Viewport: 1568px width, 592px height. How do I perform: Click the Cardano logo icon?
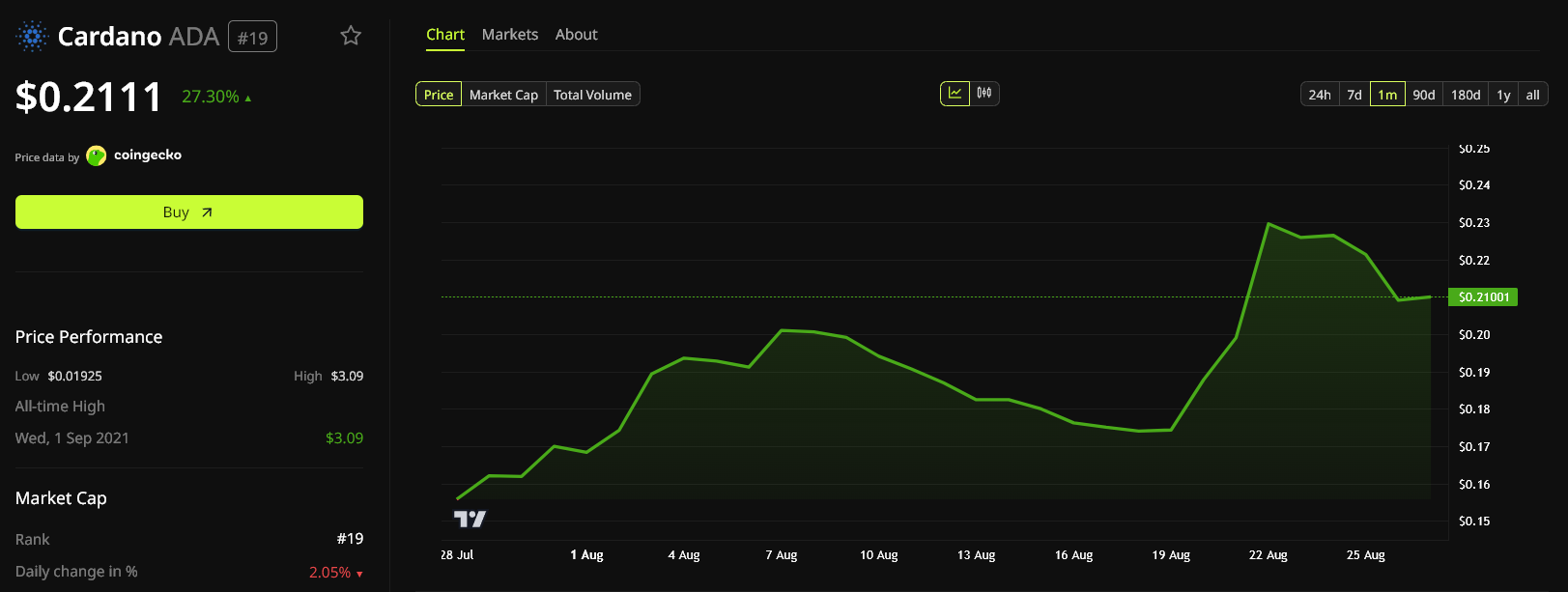click(32, 37)
